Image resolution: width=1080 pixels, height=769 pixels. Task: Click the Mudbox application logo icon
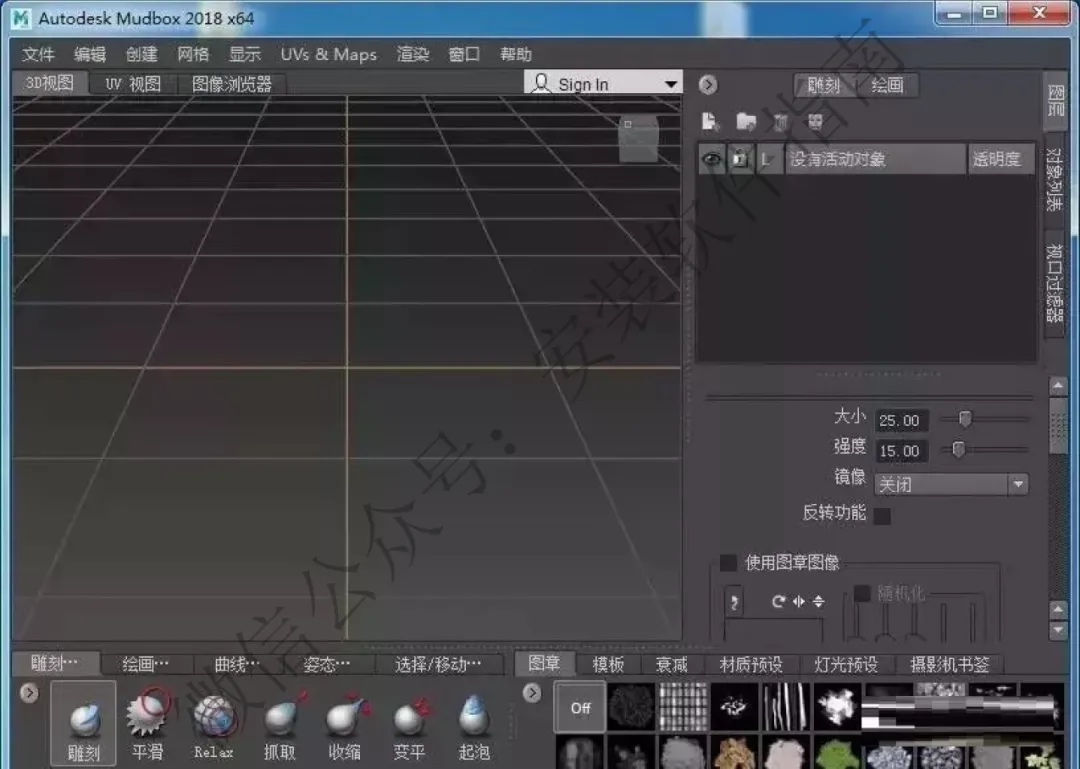(x=21, y=18)
